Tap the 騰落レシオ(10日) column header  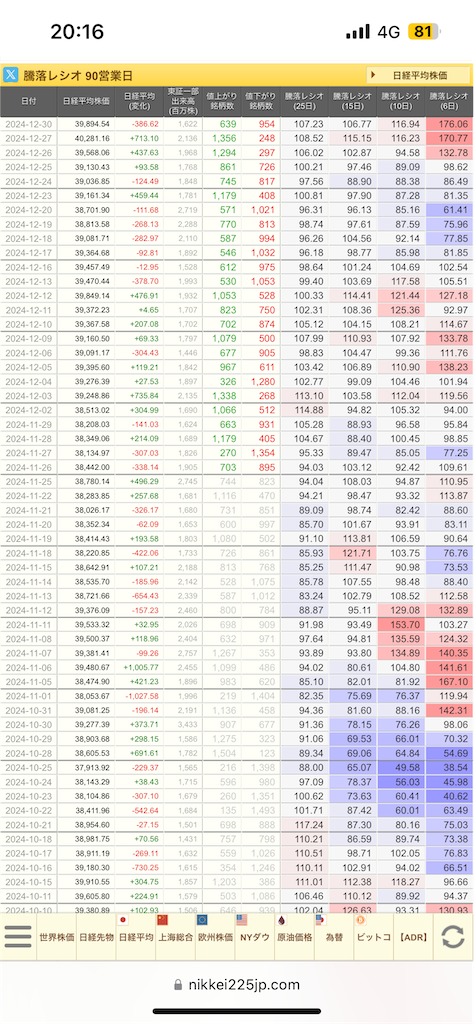[401, 101]
